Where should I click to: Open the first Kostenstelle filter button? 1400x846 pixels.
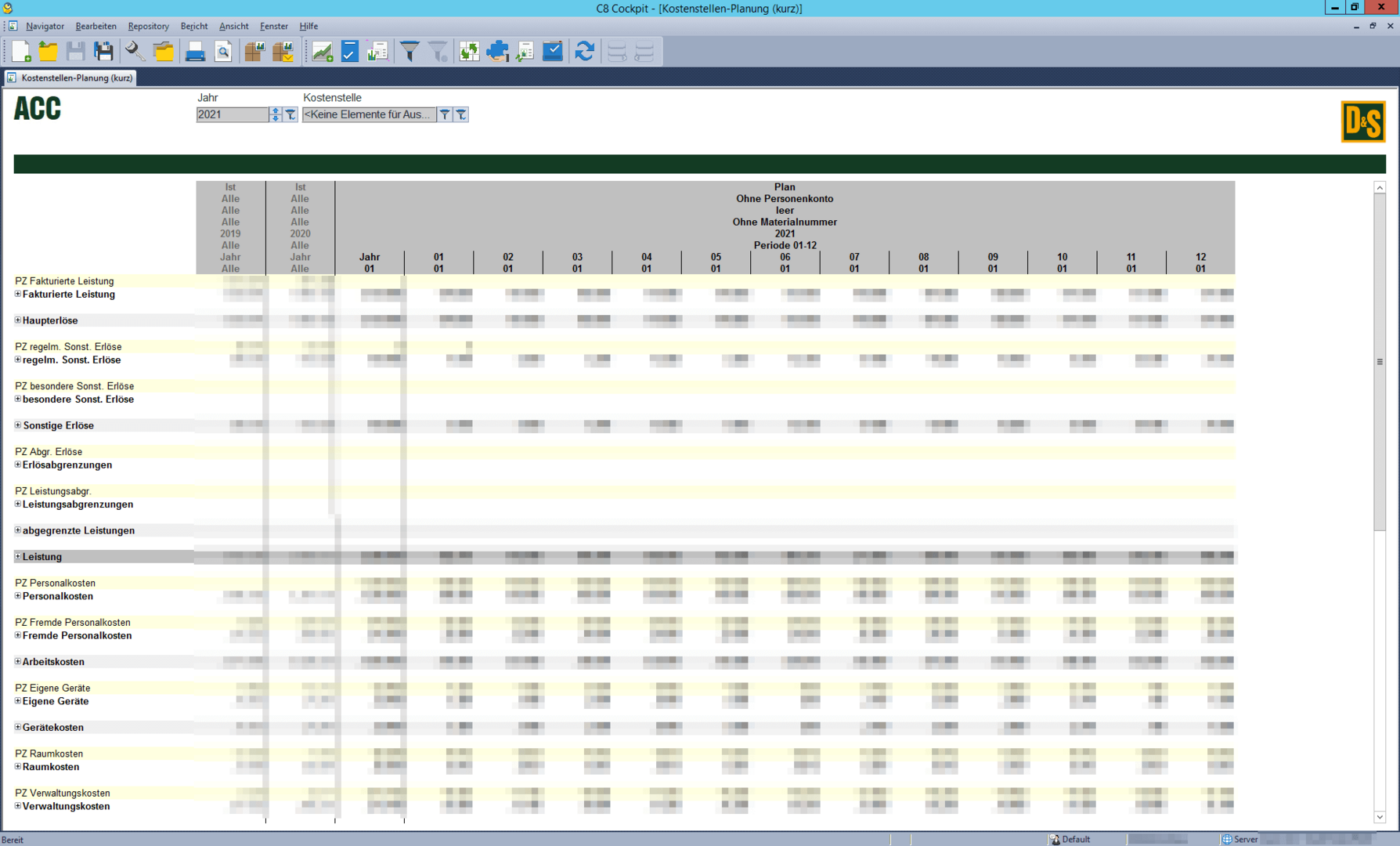click(x=445, y=114)
